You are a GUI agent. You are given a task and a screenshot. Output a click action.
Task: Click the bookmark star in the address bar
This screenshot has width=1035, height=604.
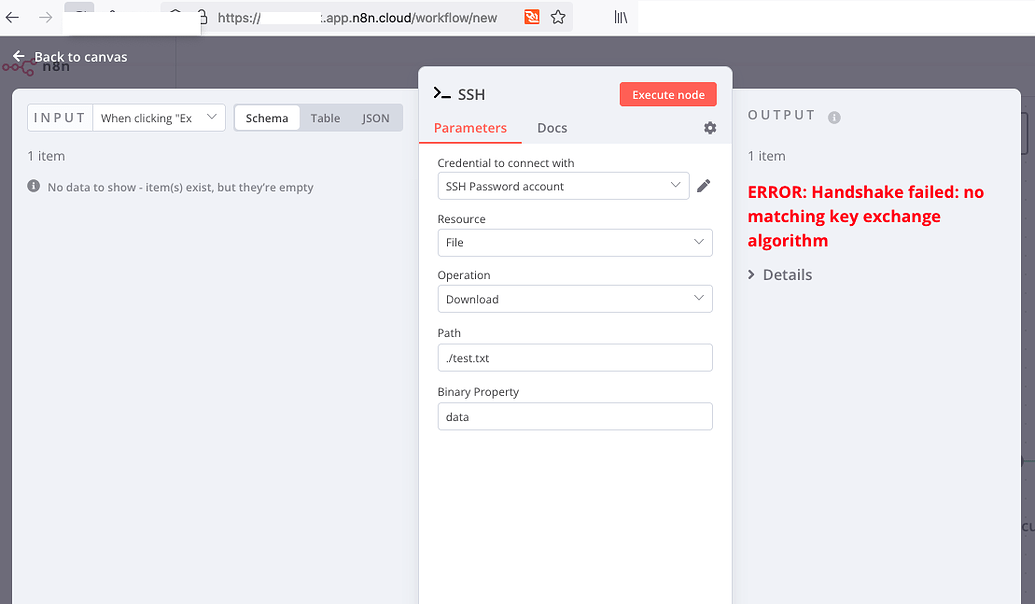(x=558, y=17)
